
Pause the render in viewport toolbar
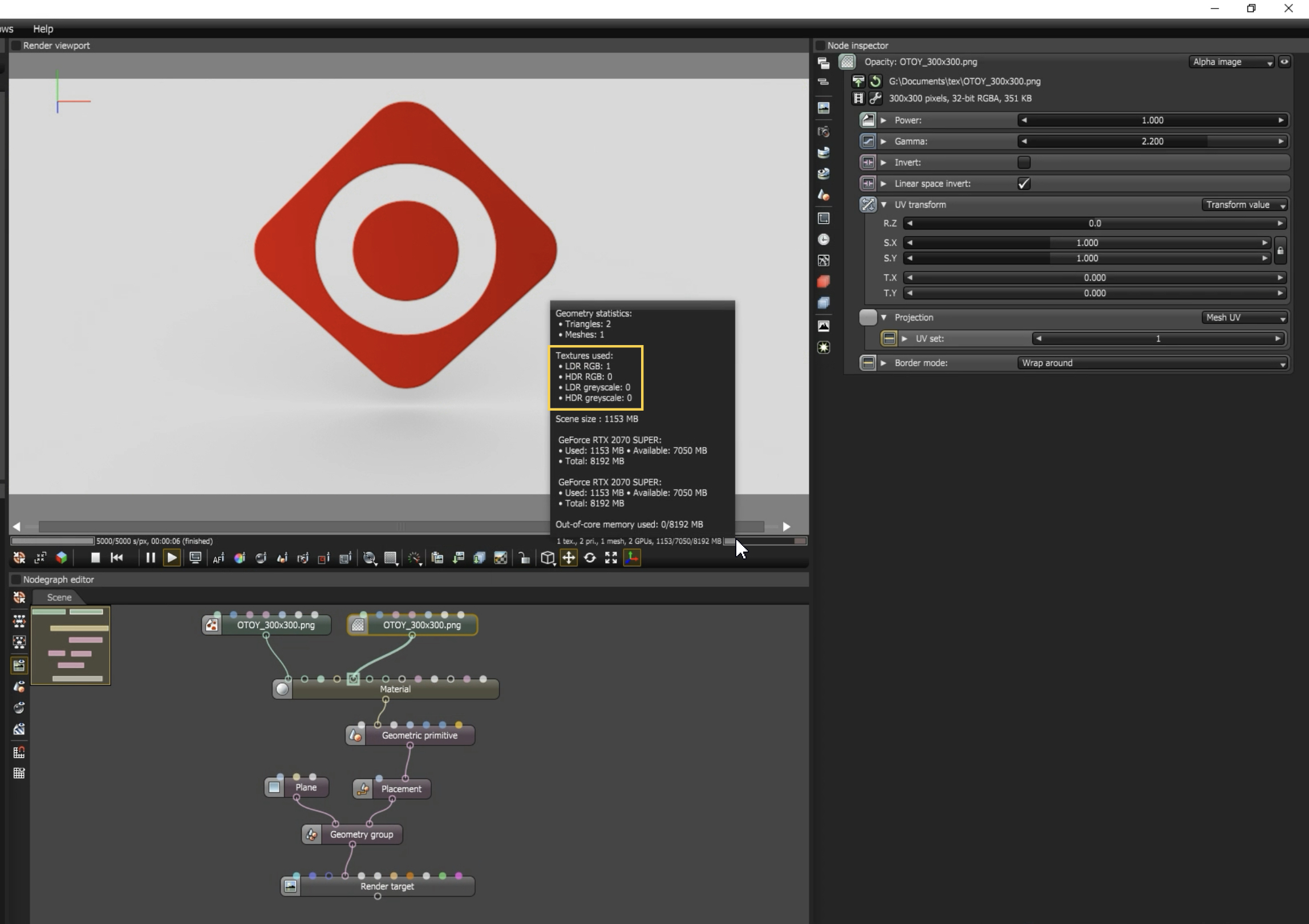click(x=150, y=558)
